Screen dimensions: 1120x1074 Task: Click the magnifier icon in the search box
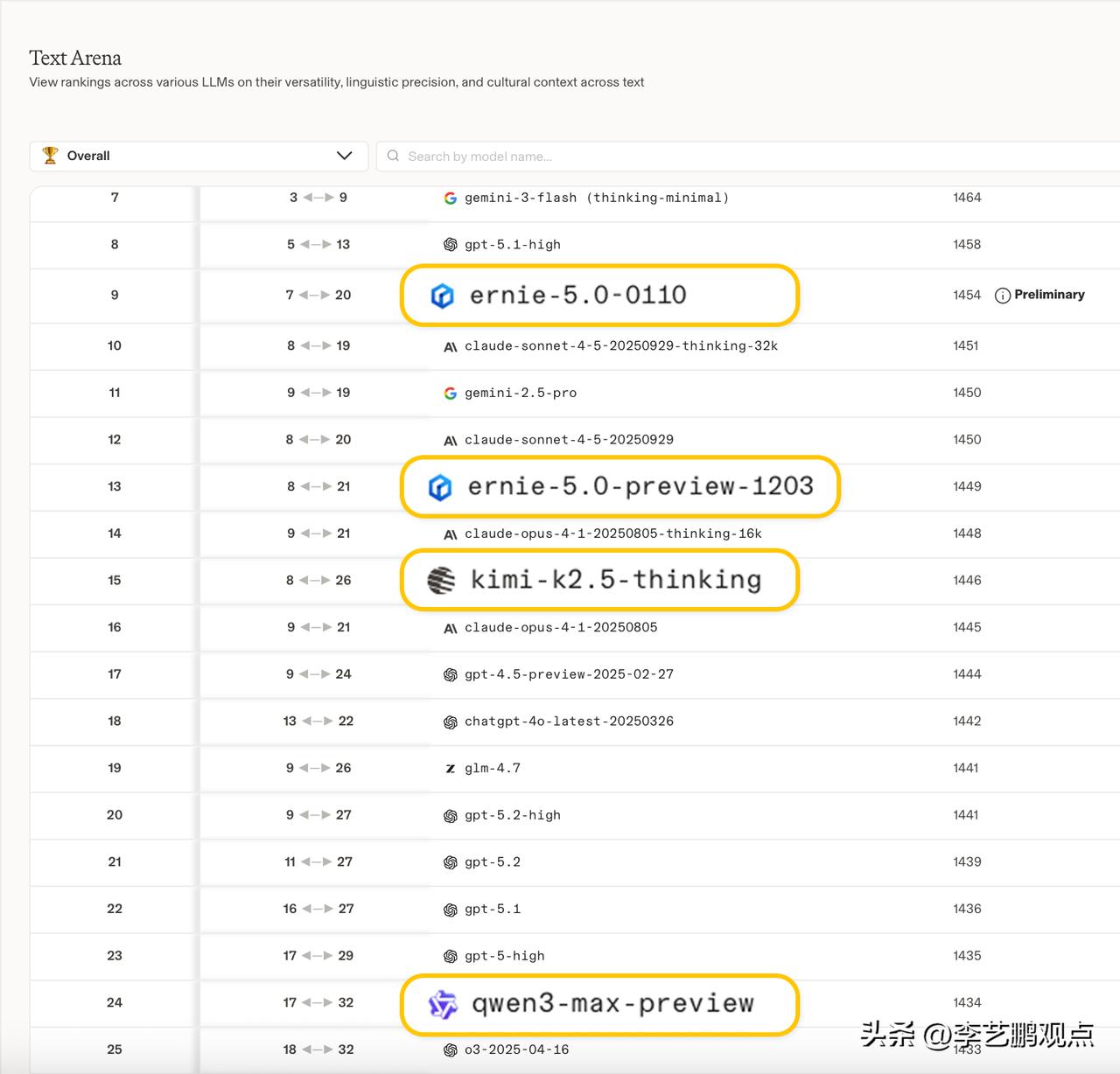tap(394, 156)
